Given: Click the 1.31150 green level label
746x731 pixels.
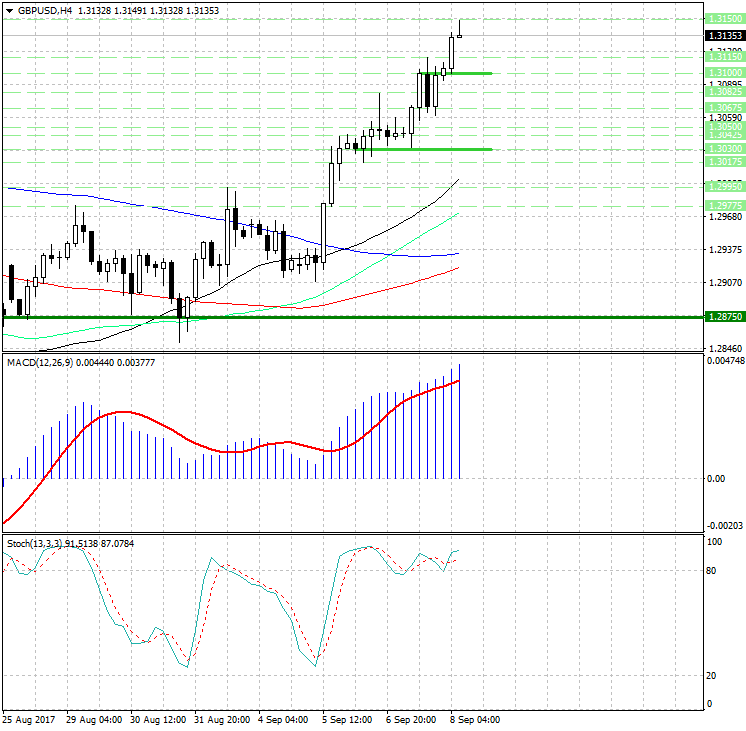Looking at the screenshot, I should (x=725, y=57).
